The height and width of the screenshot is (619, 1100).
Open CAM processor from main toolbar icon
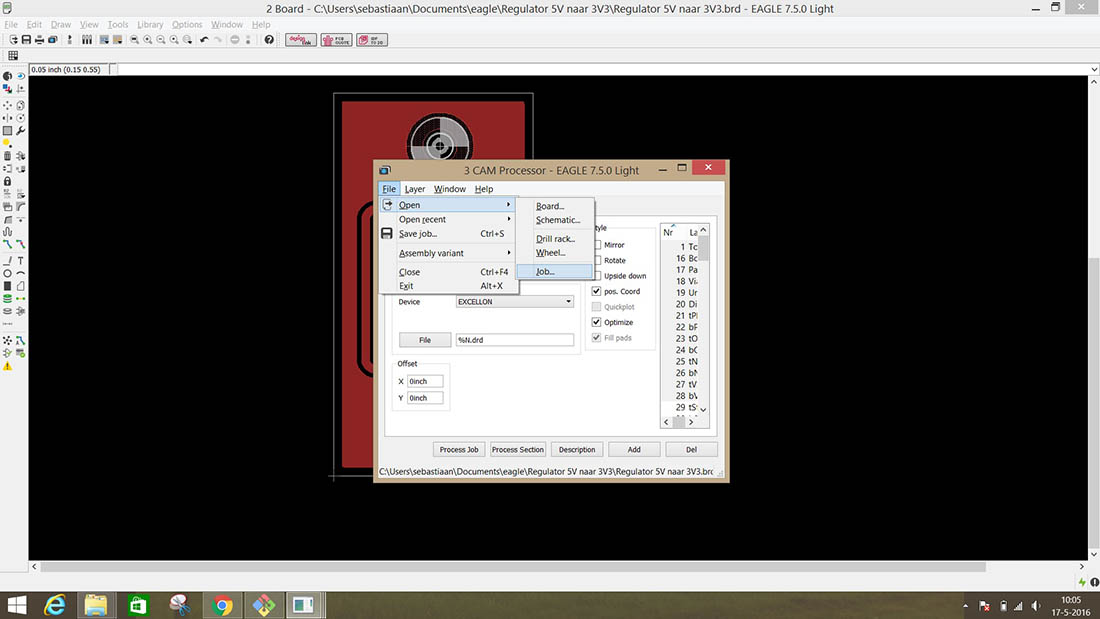[x=53, y=40]
